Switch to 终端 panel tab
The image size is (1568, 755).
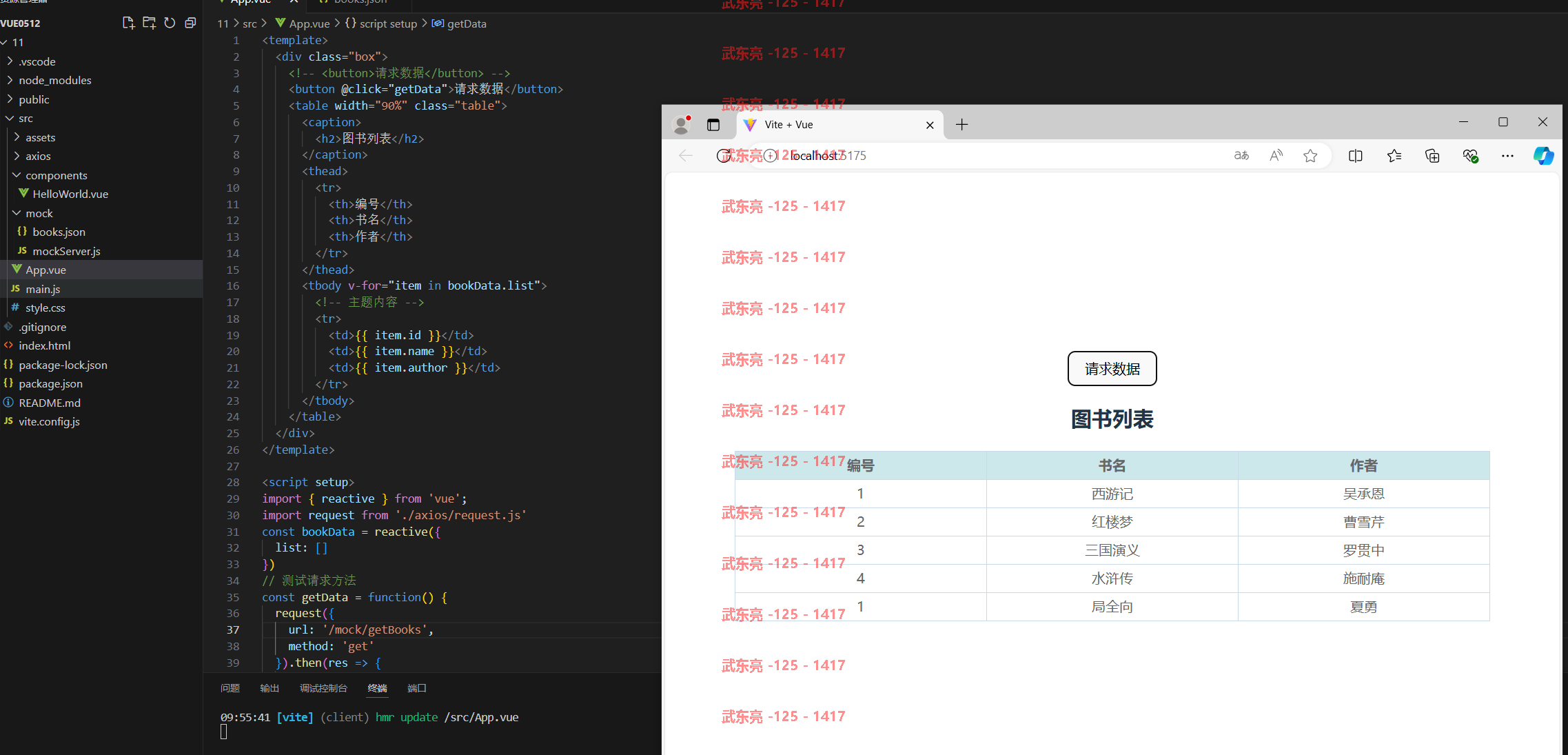point(377,688)
